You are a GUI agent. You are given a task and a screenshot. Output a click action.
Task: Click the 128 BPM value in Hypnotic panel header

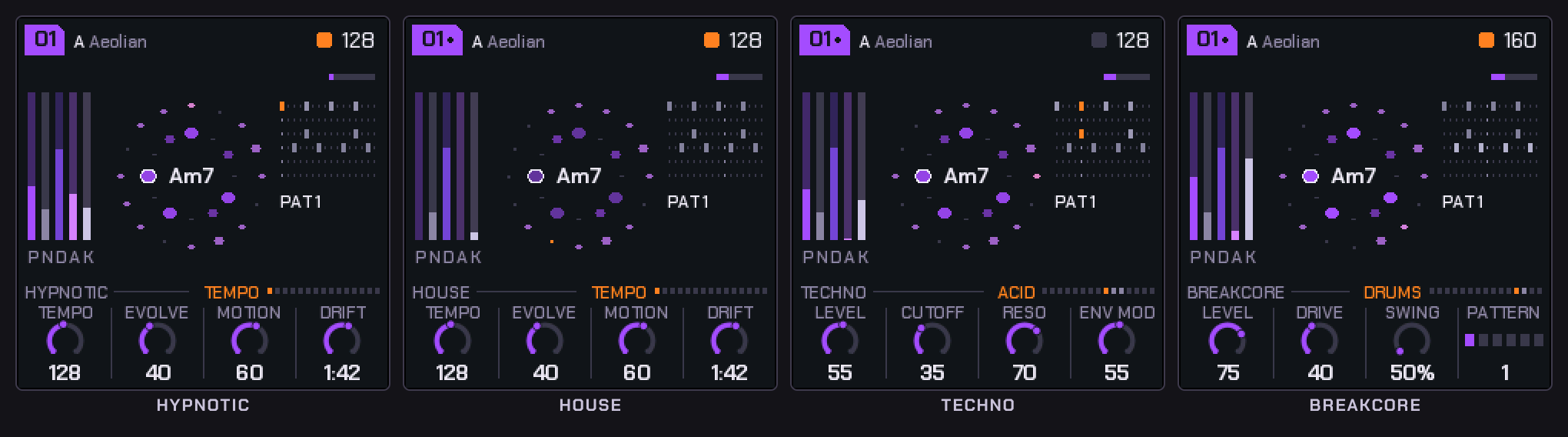[358, 40]
